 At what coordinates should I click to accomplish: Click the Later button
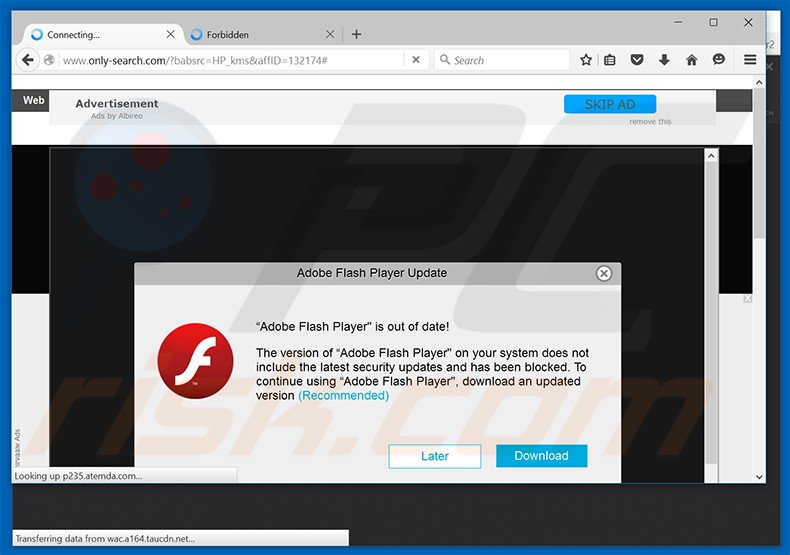pos(435,456)
